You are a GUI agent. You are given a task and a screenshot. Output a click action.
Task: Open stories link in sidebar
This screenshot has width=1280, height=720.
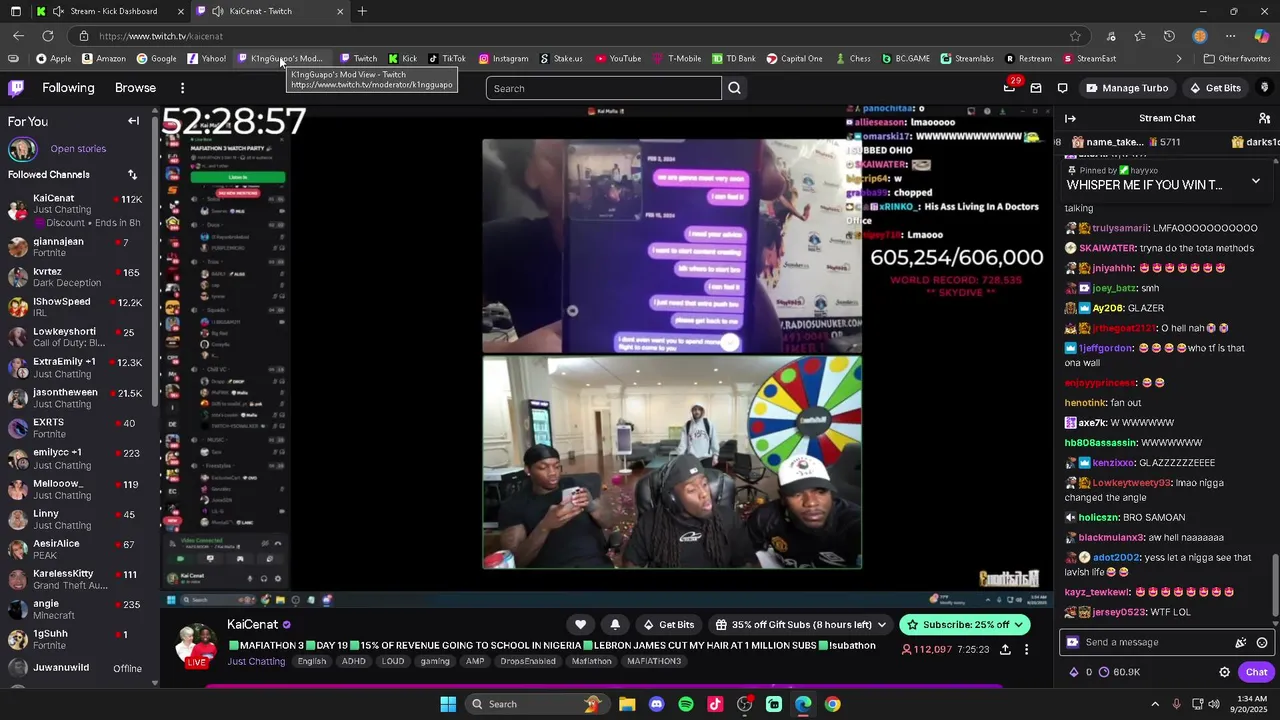click(78, 149)
